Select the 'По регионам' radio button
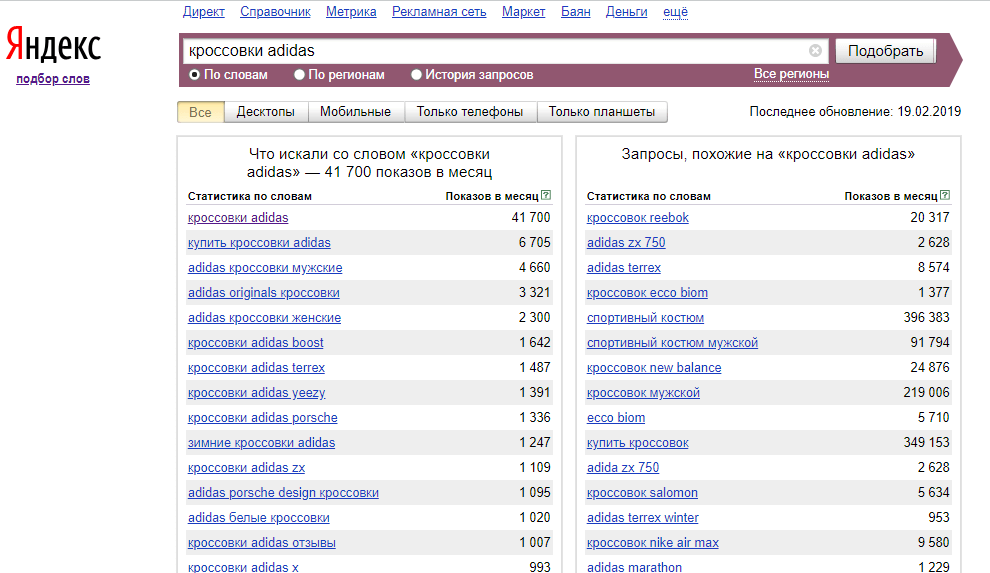The image size is (990, 573). click(x=300, y=75)
